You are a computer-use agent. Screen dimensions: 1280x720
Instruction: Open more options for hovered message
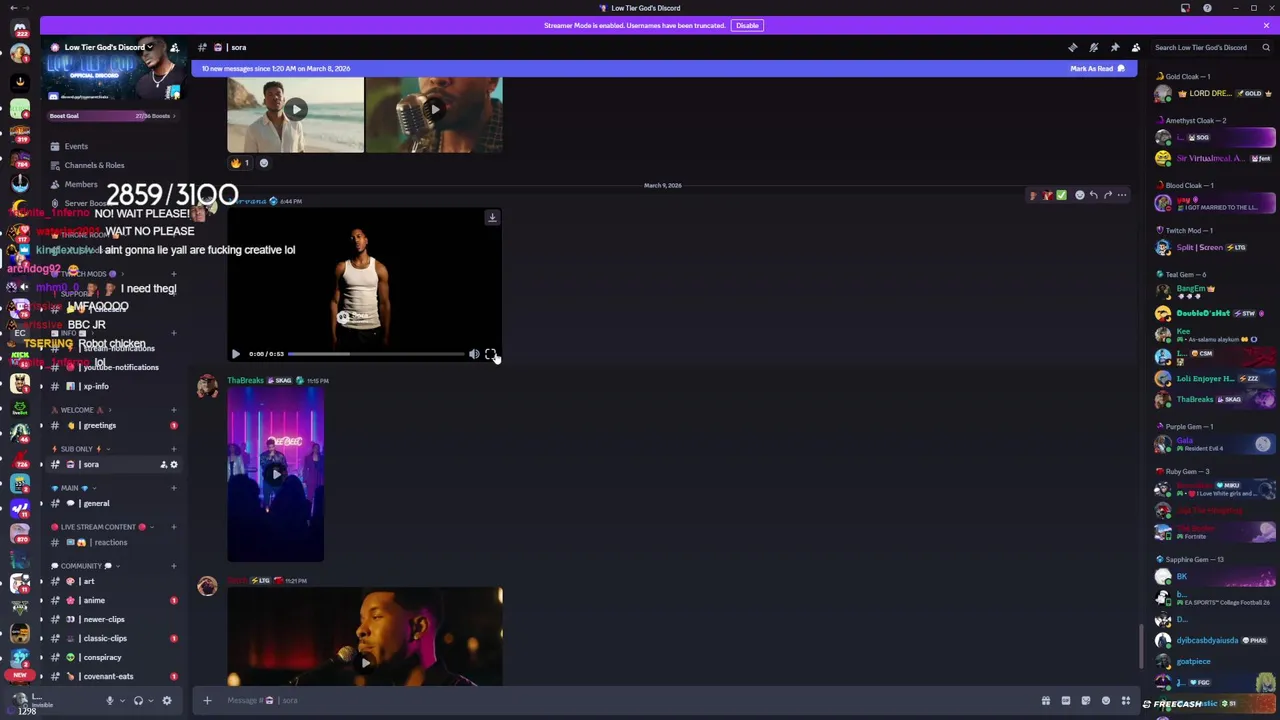point(1122,195)
